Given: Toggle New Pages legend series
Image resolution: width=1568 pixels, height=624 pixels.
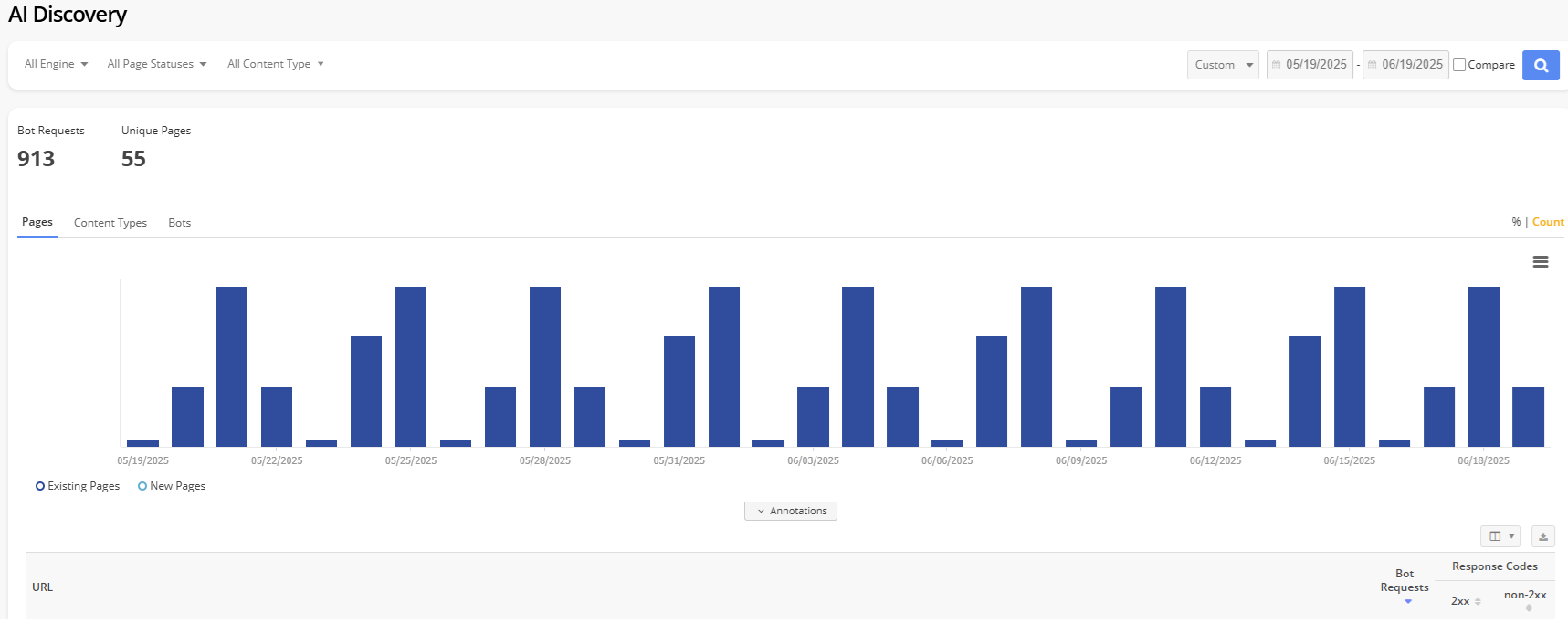Looking at the screenshot, I should tap(172, 486).
